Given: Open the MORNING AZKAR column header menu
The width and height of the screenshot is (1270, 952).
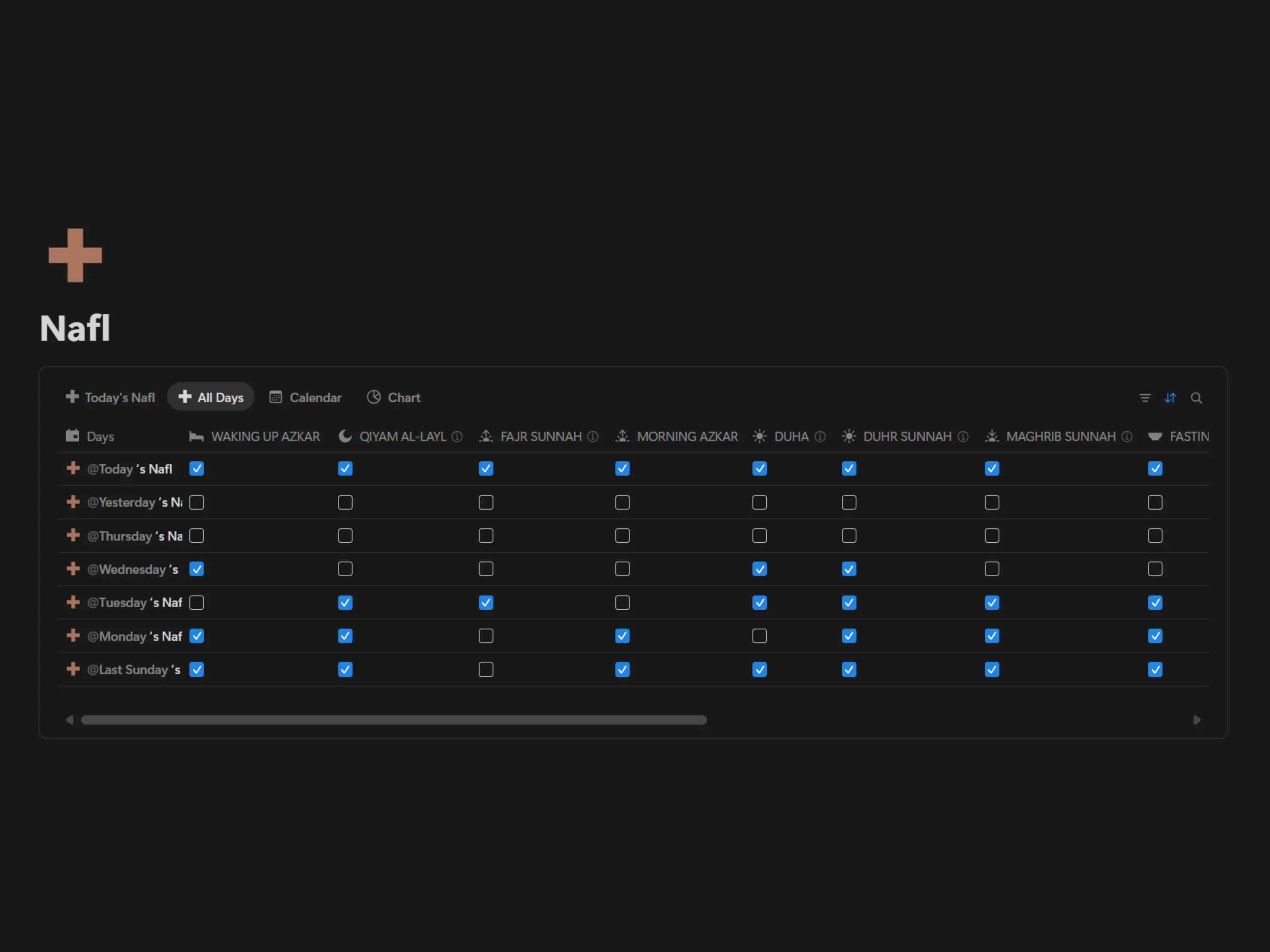Looking at the screenshot, I should pyautogui.click(x=687, y=437).
